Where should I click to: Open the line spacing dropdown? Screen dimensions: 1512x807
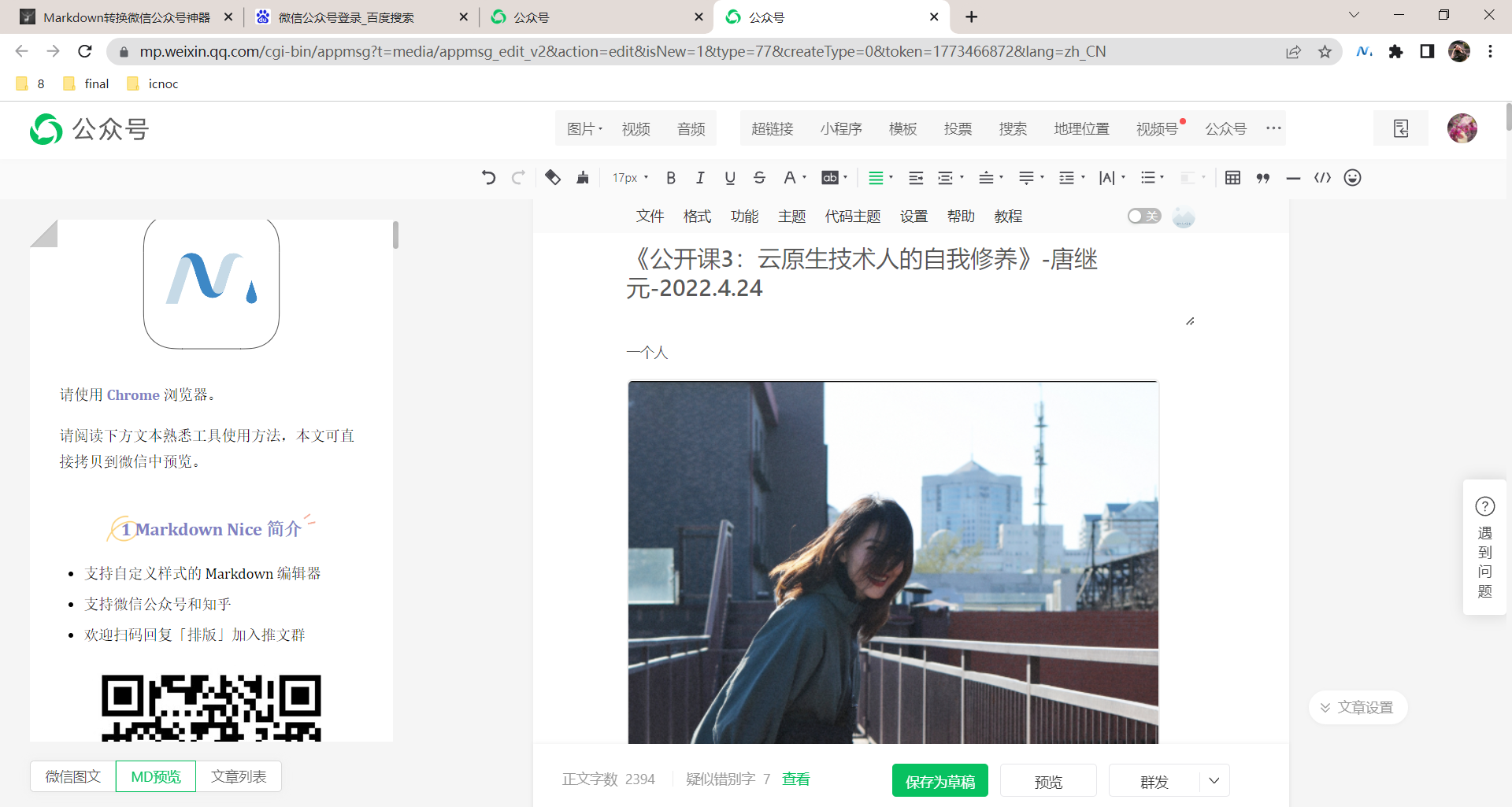click(1072, 178)
